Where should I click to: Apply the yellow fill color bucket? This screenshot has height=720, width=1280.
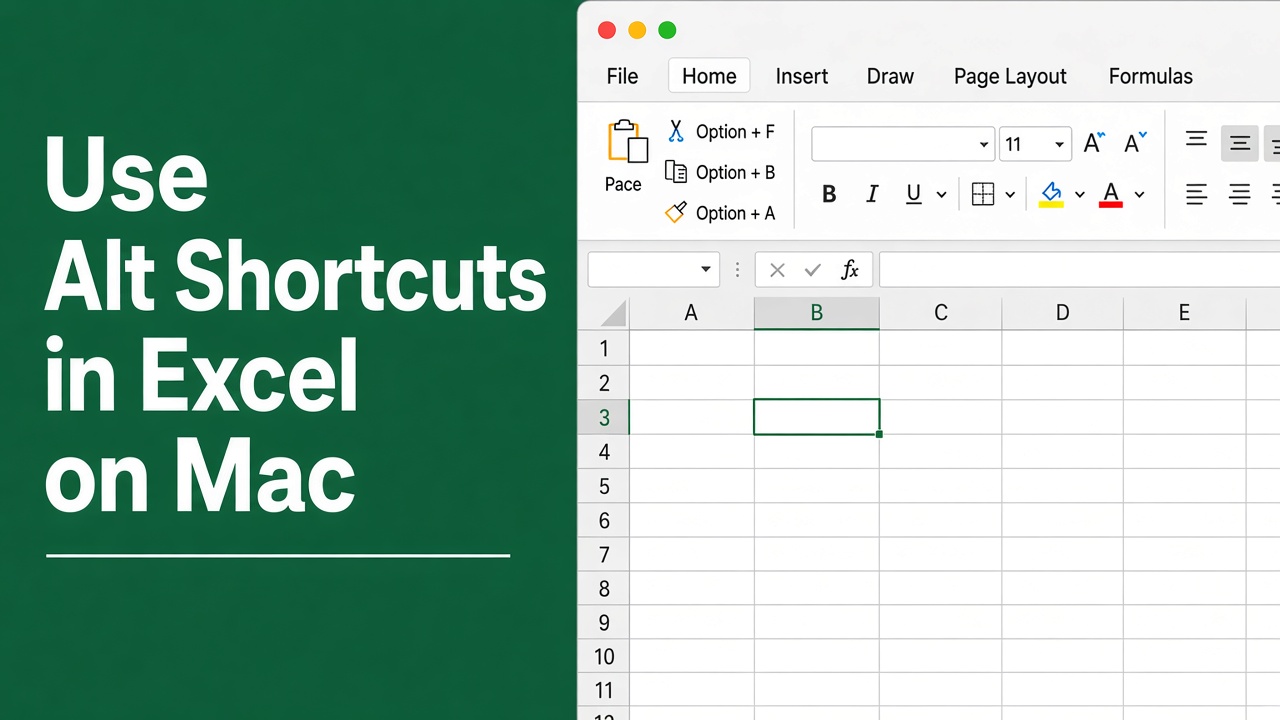1051,194
